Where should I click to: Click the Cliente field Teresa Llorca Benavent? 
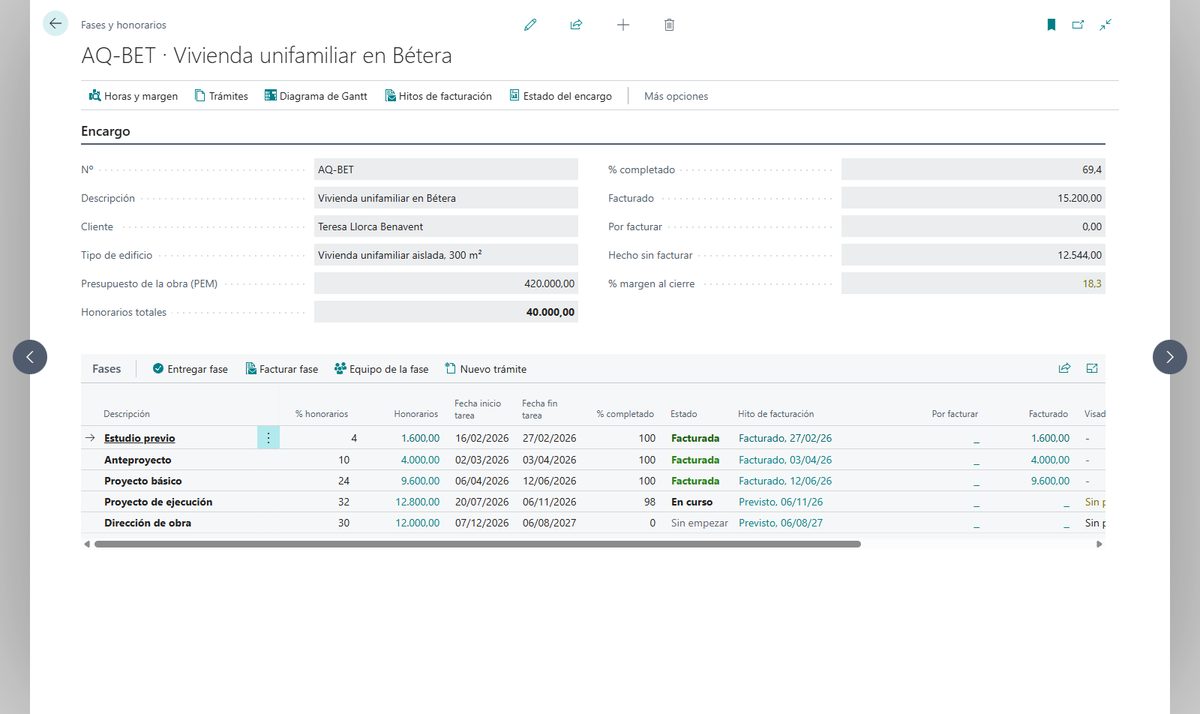446,226
